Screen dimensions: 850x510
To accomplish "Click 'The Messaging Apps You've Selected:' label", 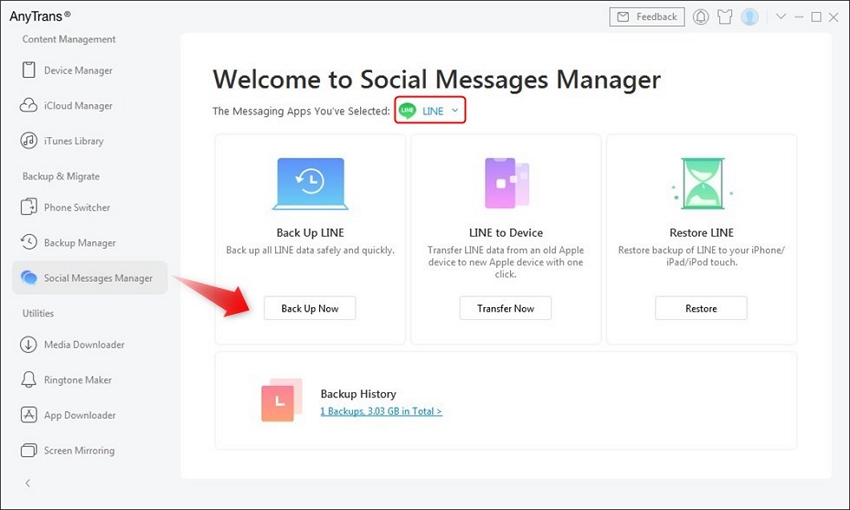I will pyautogui.click(x=301, y=111).
